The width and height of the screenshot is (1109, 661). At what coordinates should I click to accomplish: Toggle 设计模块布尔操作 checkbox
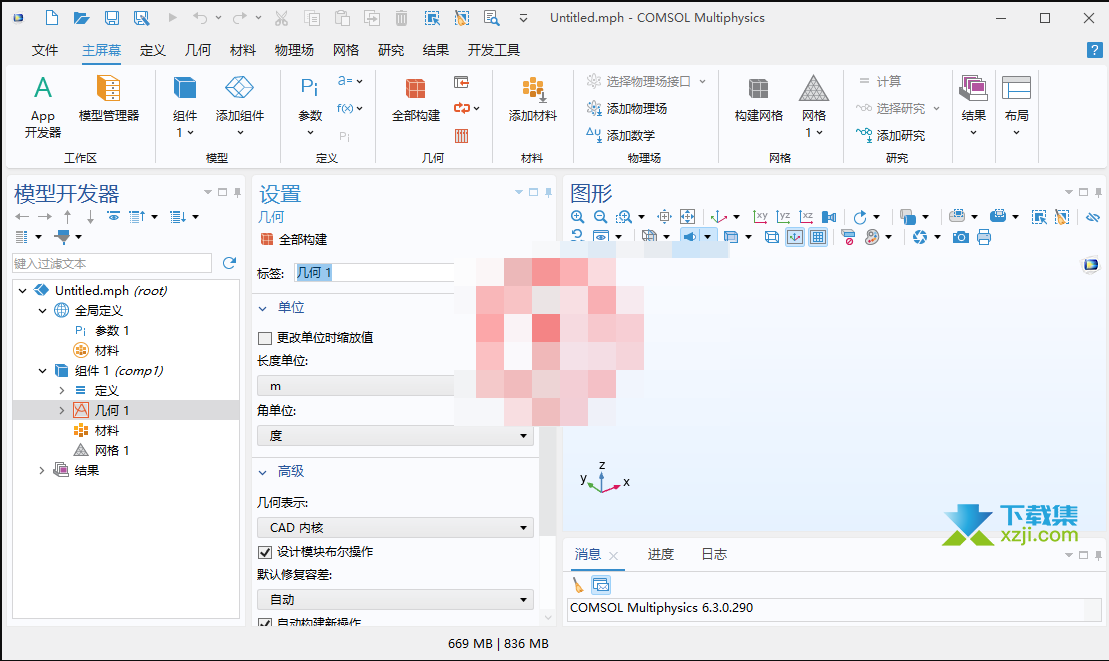pos(265,552)
